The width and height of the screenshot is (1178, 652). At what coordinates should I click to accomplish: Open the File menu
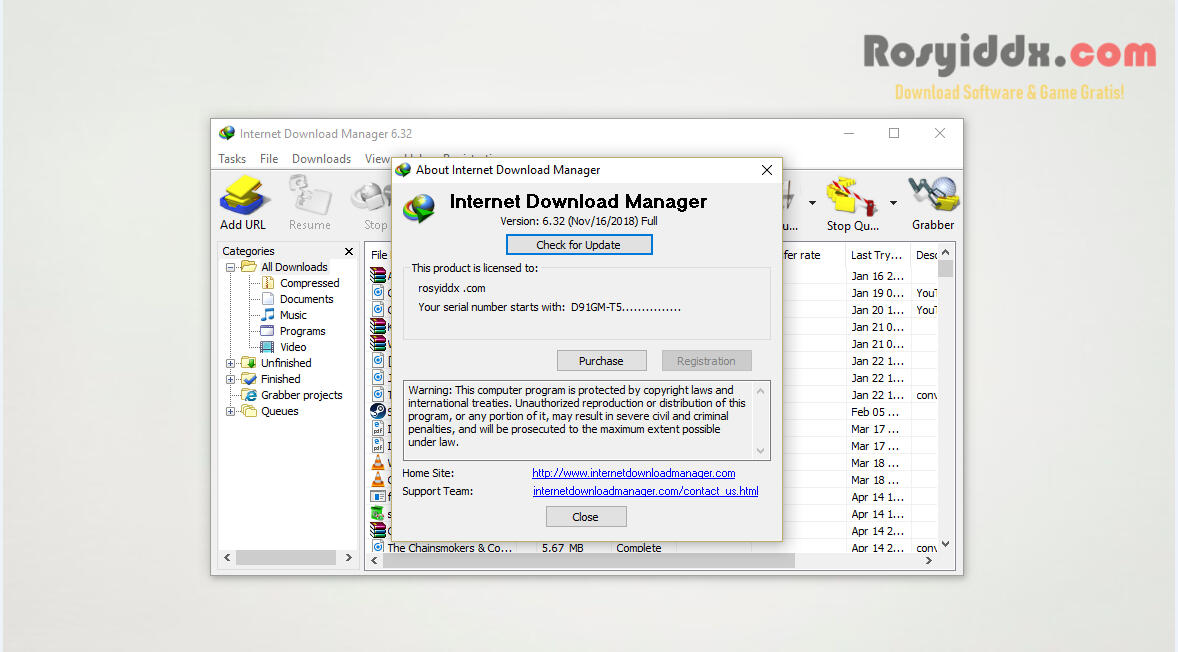(269, 158)
